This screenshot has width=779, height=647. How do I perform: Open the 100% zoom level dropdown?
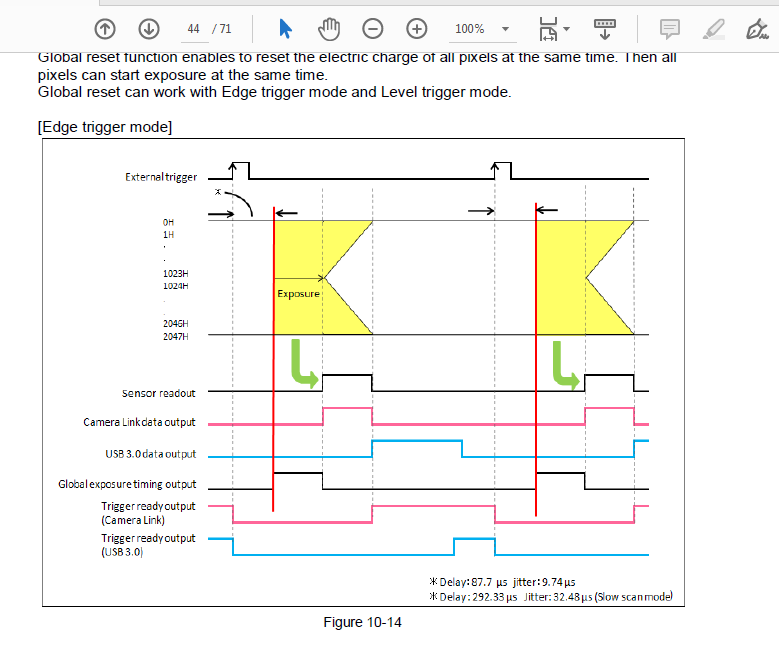(482, 29)
